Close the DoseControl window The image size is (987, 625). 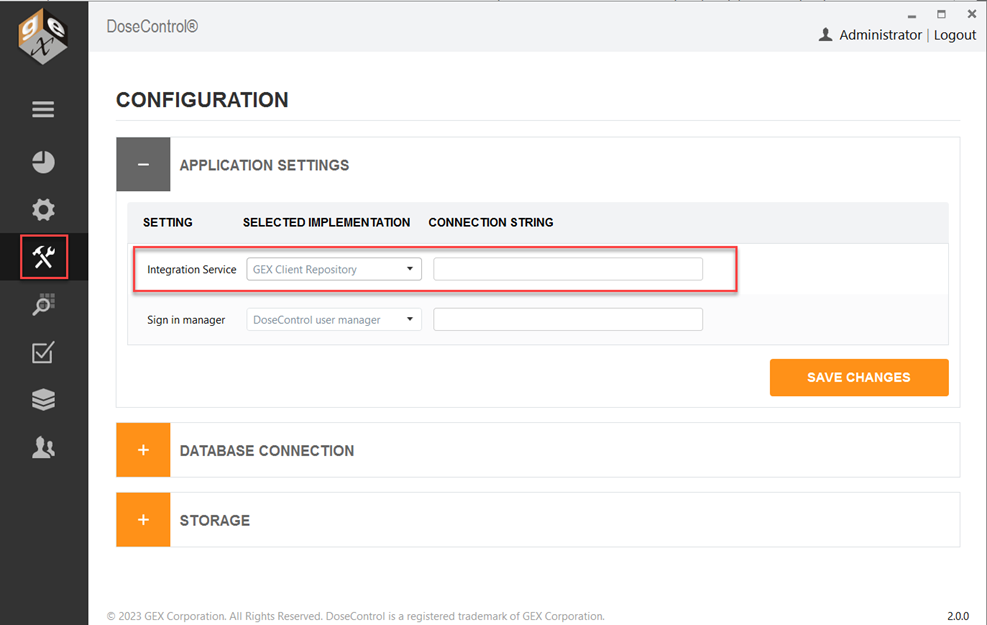[x=971, y=14]
